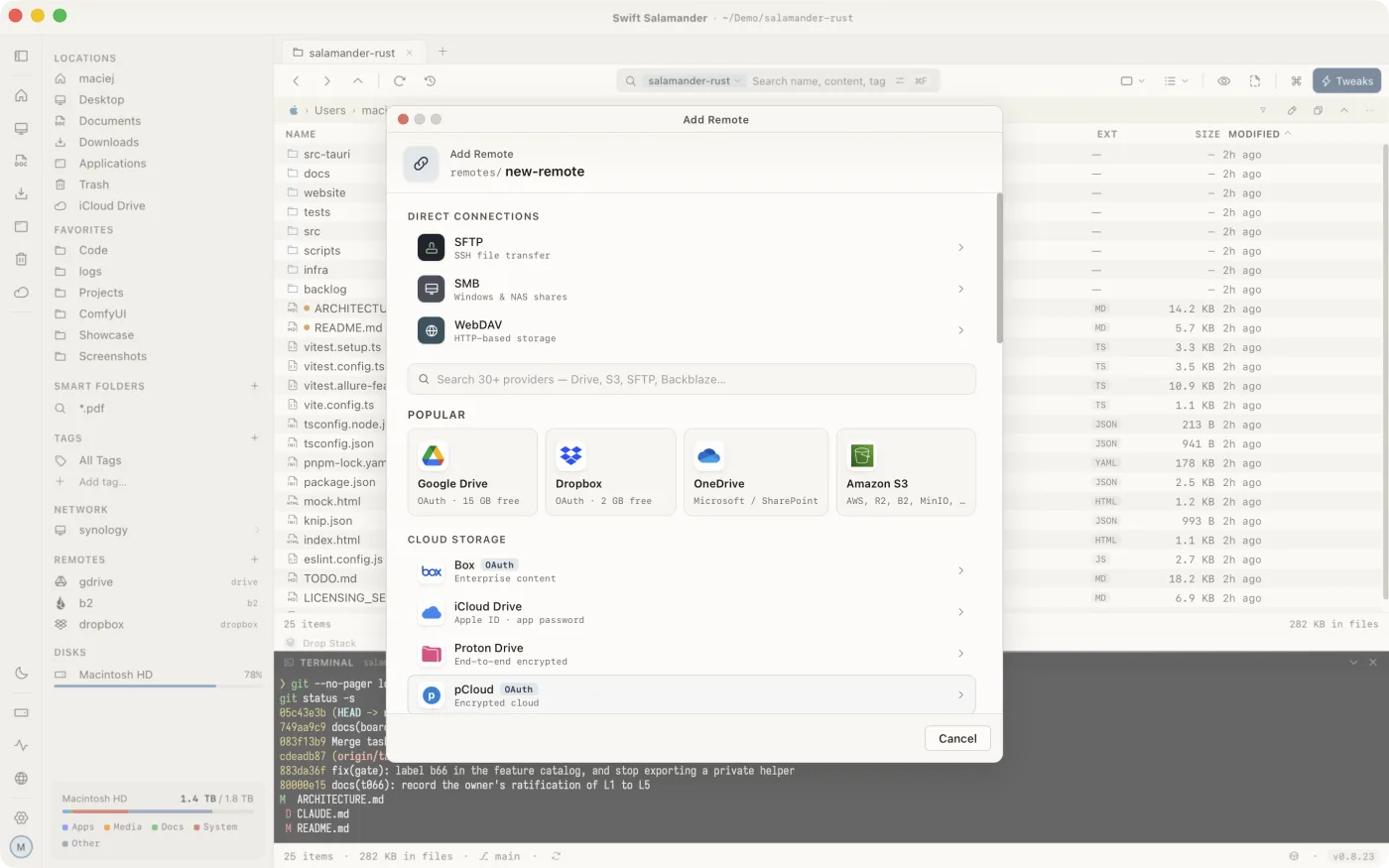Click the git sync icon in status bar

tap(556, 856)
